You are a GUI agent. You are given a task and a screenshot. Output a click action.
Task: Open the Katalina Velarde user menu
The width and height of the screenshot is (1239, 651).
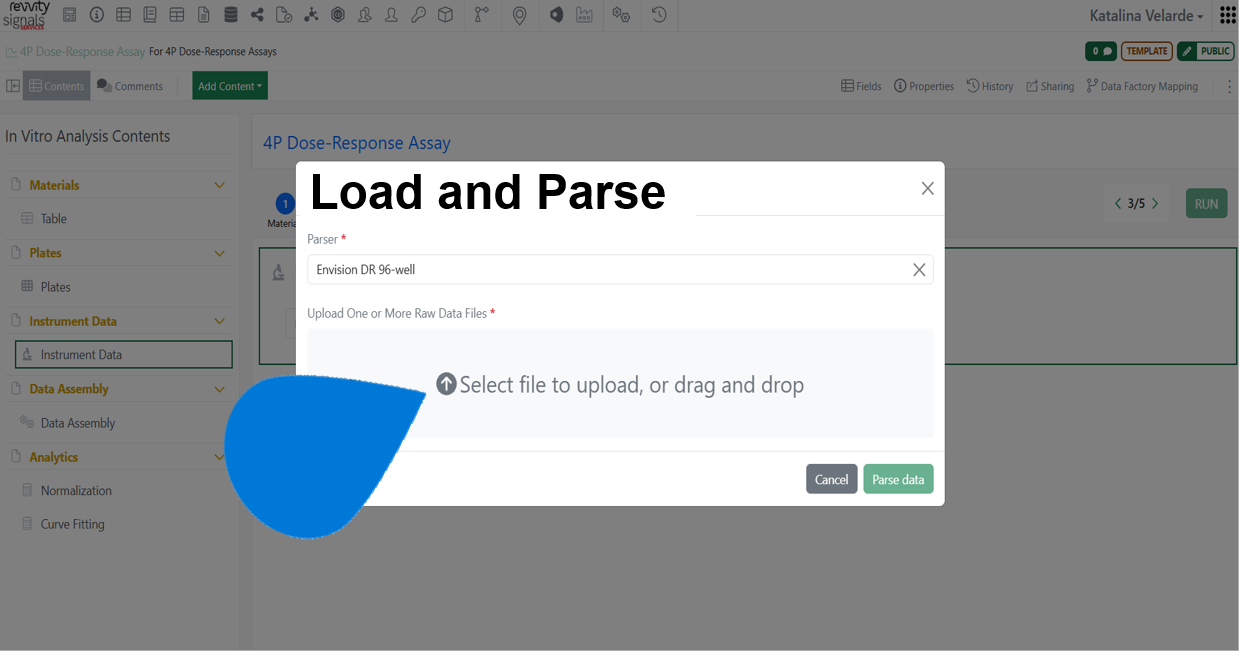(1146, 16)
